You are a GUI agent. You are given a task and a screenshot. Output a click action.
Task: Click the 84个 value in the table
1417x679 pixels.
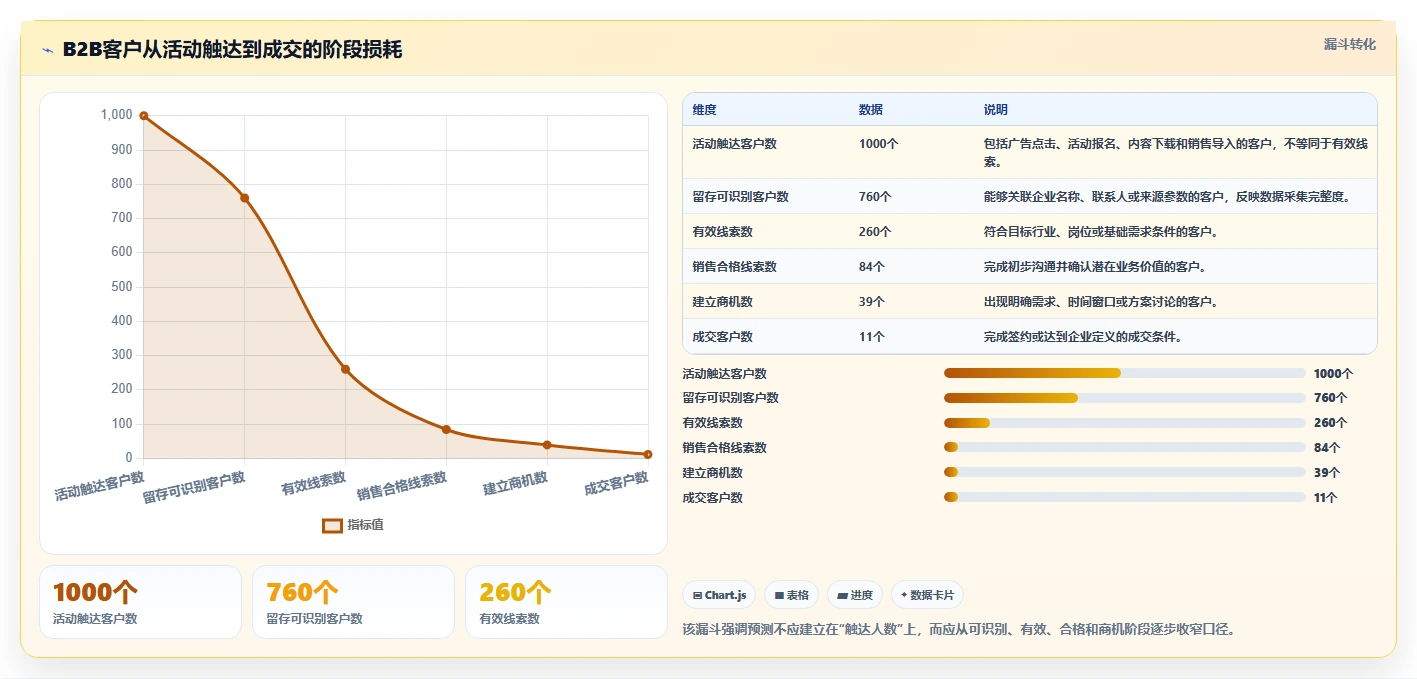pos(872,267)
